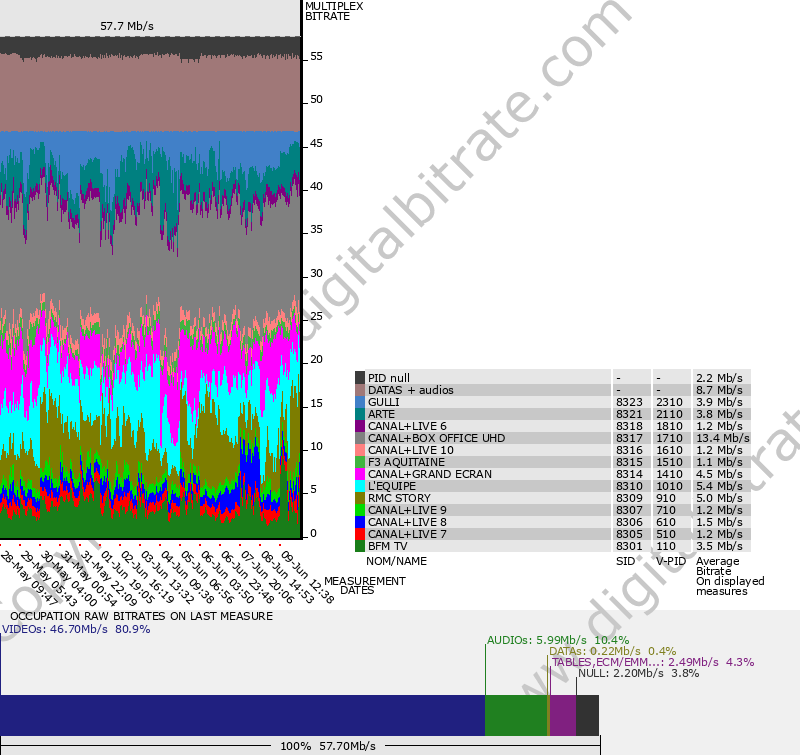This screenshot has height=755, width=800.
Task: Click the BFM TV dark green swatch
Action: coord(360,546)
